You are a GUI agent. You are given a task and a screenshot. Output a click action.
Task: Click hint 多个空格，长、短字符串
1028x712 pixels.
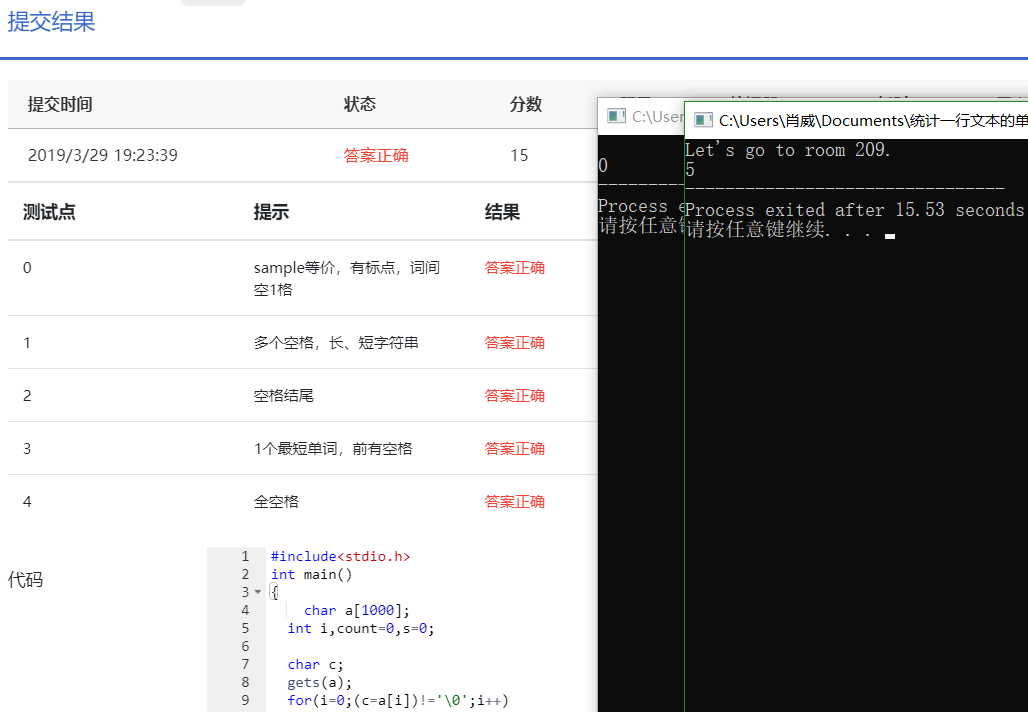point(336,343)
